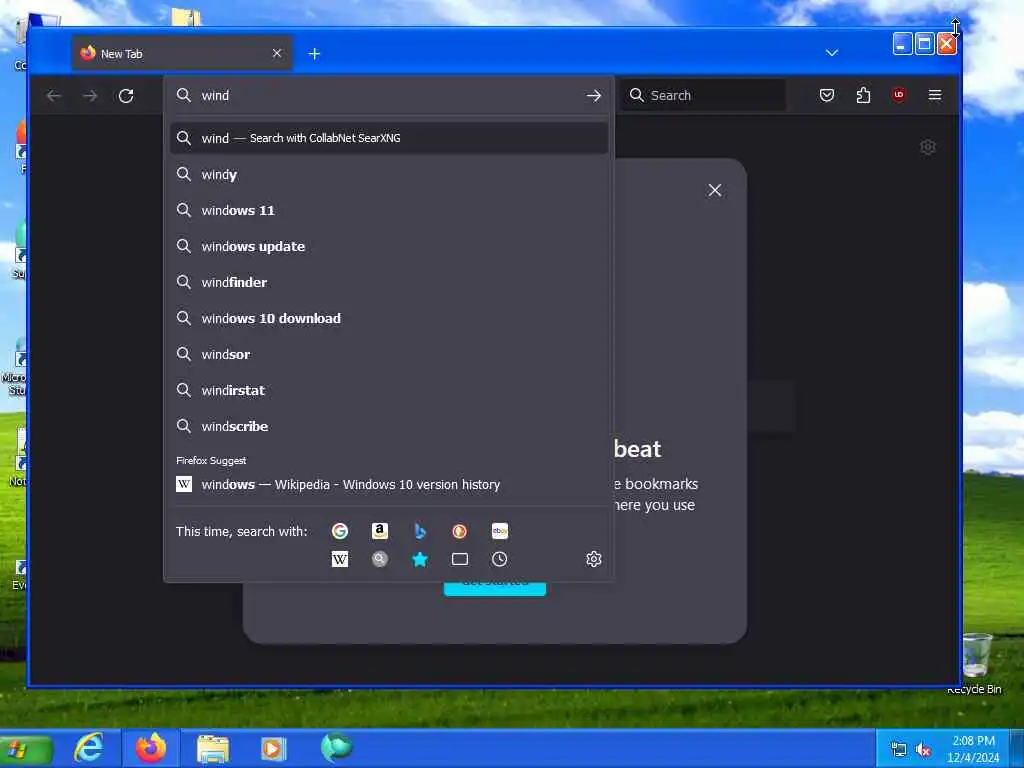This screenshot has height=768, width=1024.
Task: Select the New Tab tab
Action: (x=182, y=54)
